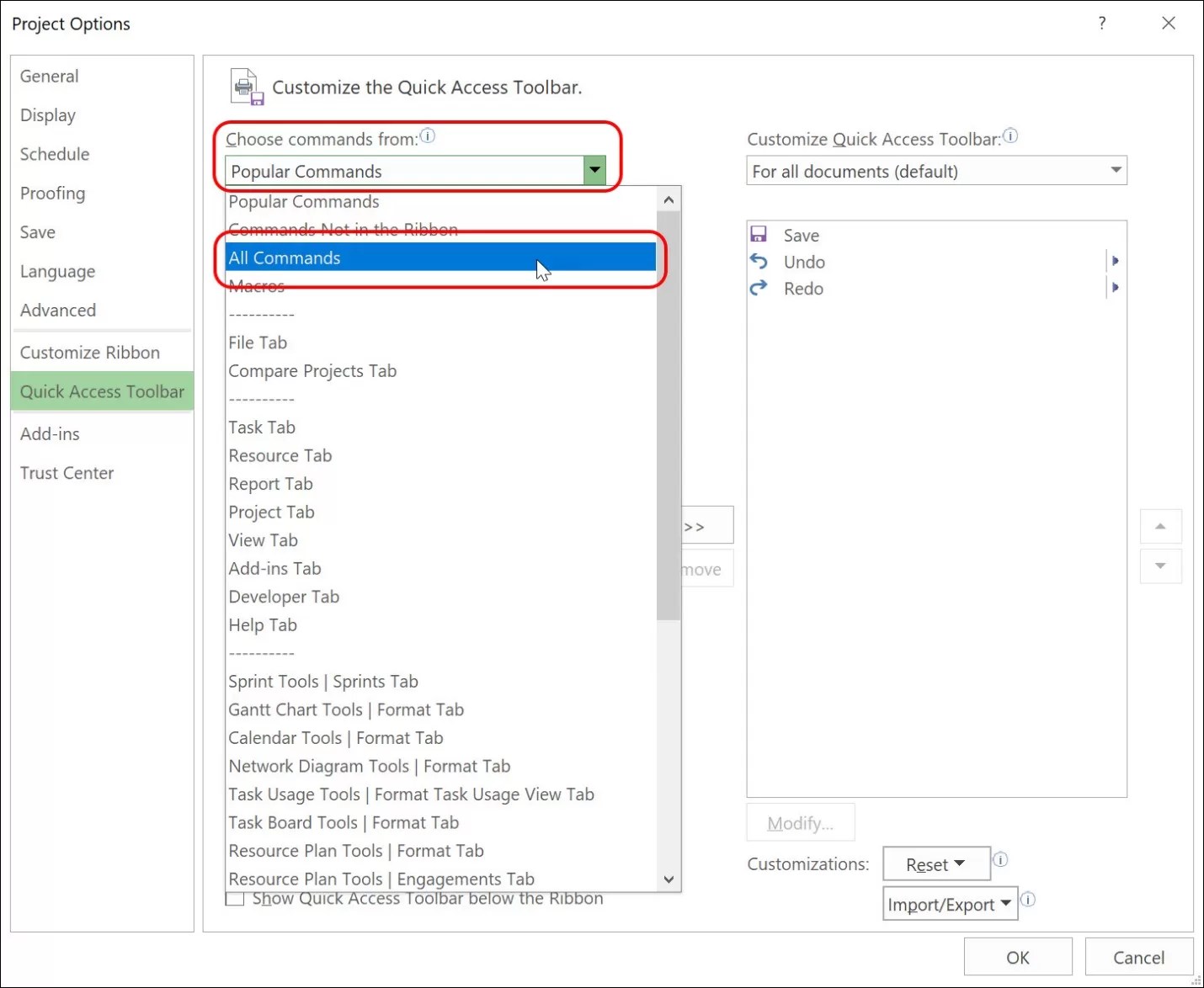Click the info icon next to Customize Quick Access Toolbar
Image resolution: width=1204 pixels, height=988 pixels.
coord(1010,135)
